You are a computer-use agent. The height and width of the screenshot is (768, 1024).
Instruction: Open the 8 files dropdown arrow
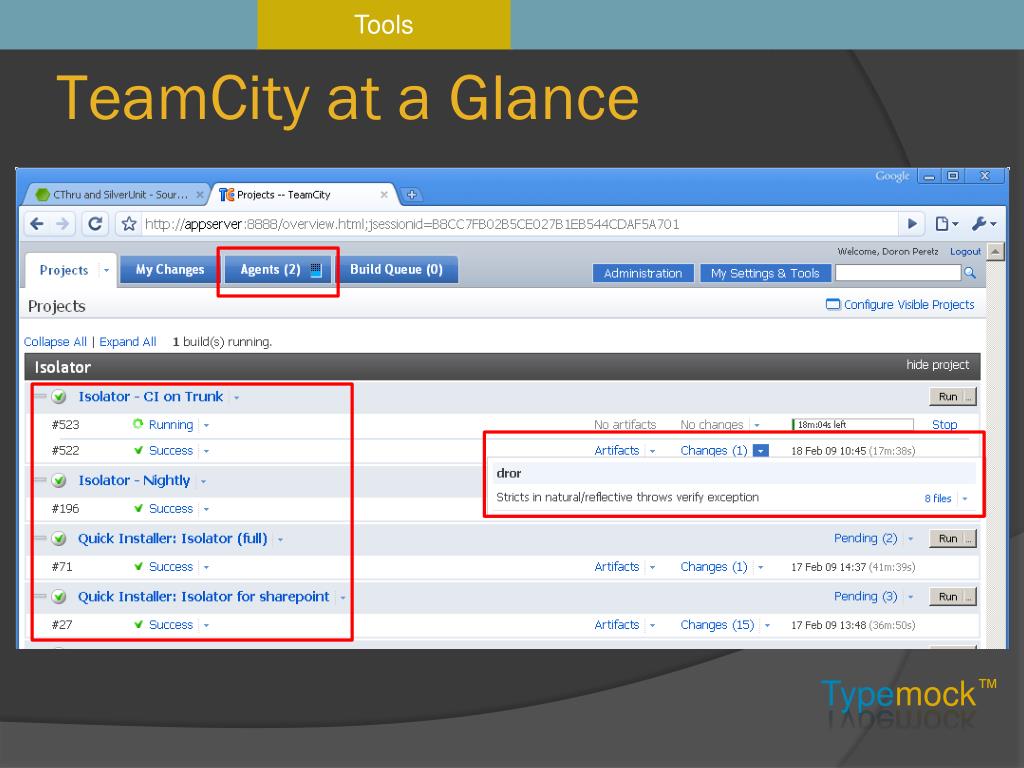coord(965,499)
